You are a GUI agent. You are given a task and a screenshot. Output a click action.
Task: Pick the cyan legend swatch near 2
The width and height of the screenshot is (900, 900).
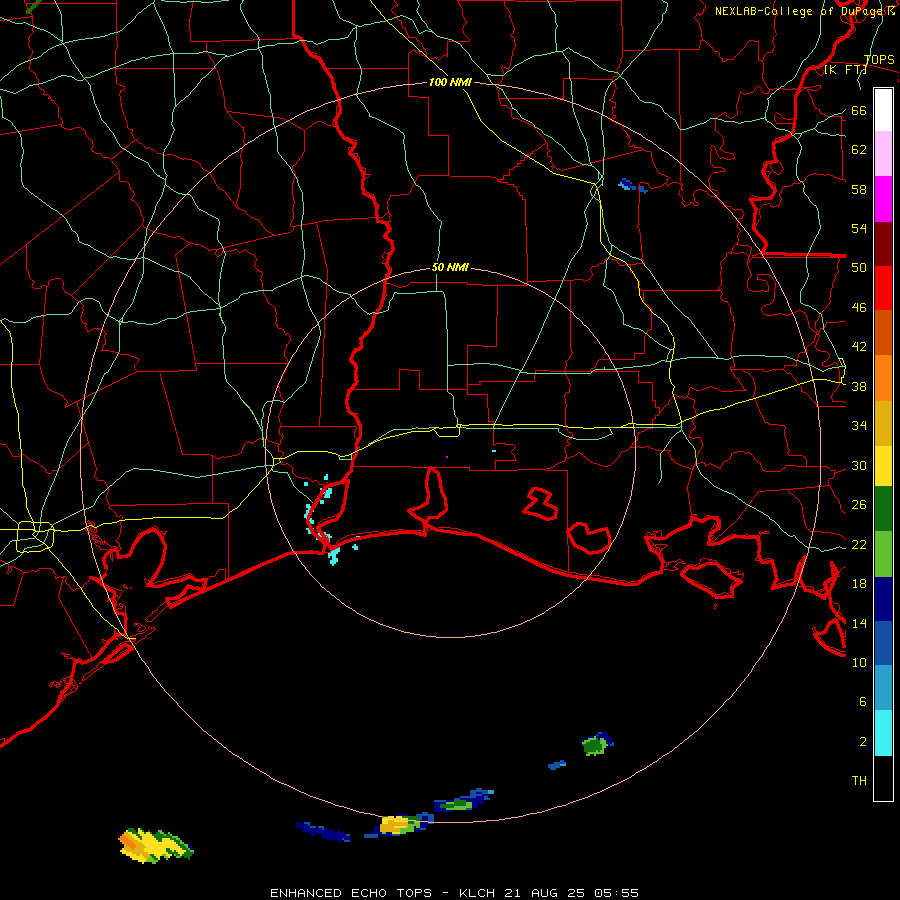tap(883, 733)
